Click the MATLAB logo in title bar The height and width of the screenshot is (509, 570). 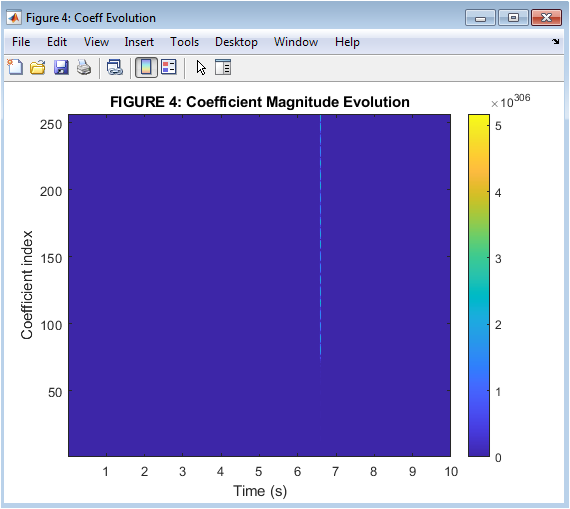(14, 17)
